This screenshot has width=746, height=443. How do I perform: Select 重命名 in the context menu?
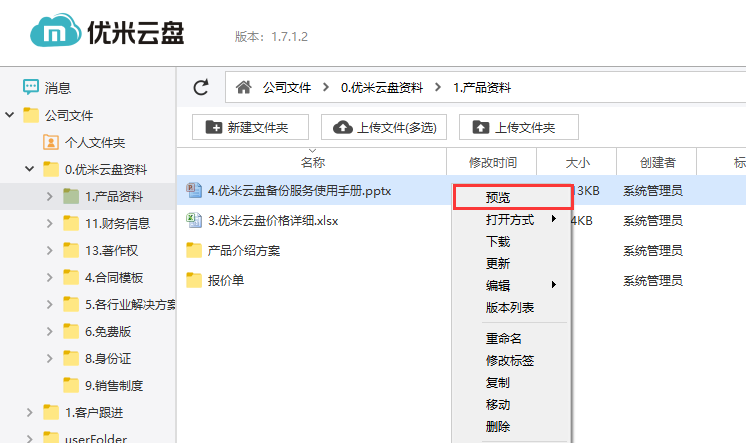point(504,339)
